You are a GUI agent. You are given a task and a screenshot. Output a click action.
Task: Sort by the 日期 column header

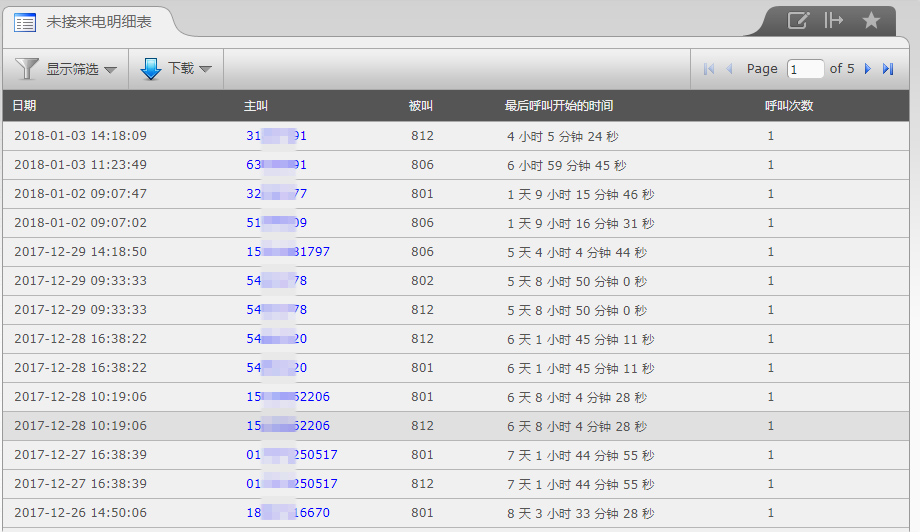25,106
